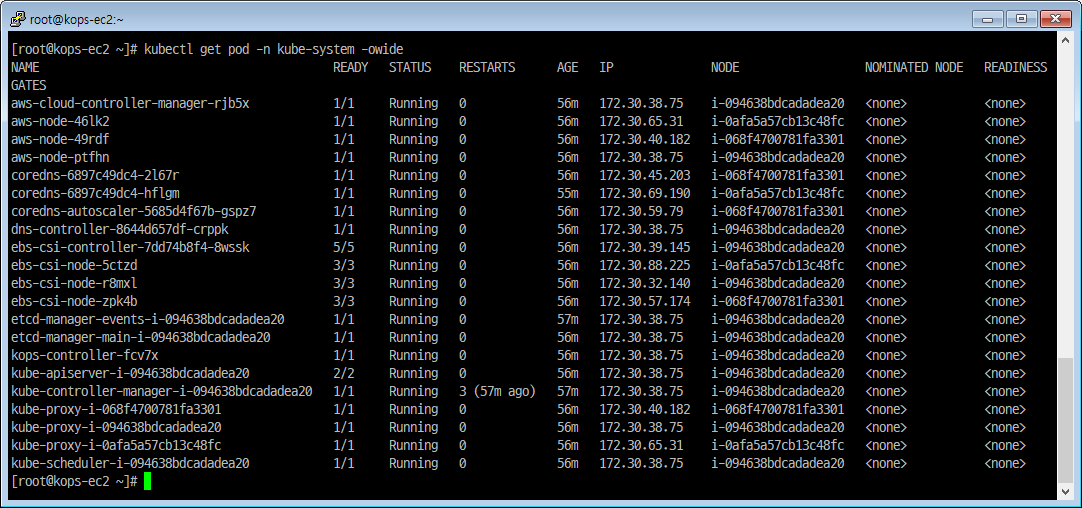This screenshot has width=1082, height=508.
Task: Click the last shell prompt [root@kops-ec2 ~]#
Action: tap(75, 480)
